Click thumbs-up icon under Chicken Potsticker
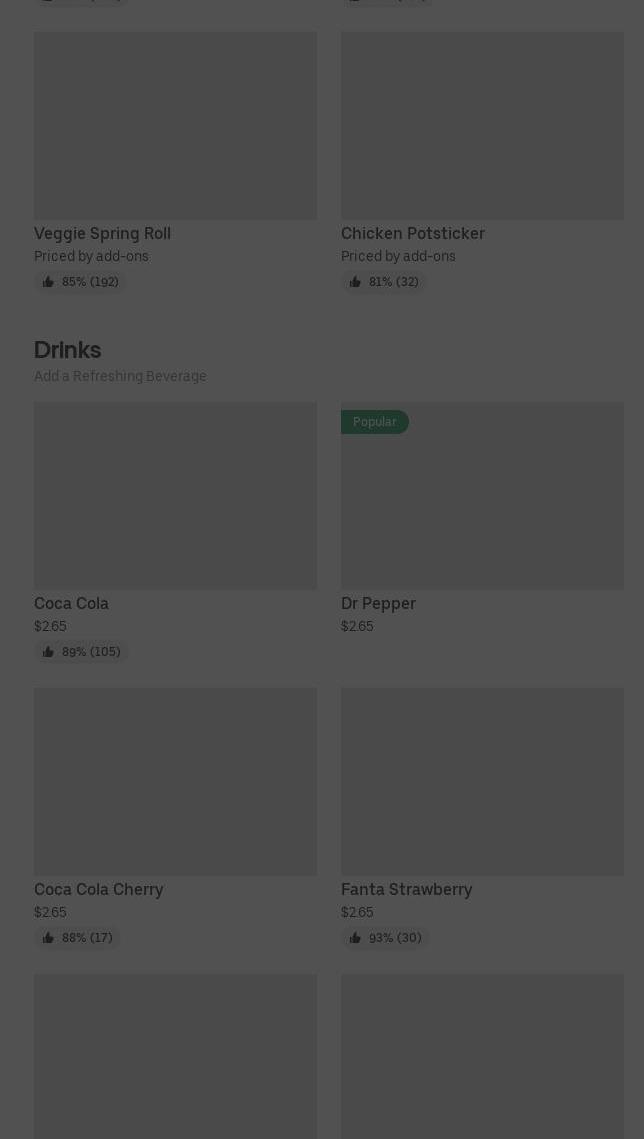The height and width of the screenshot is (1139, 644). (355, 282)
